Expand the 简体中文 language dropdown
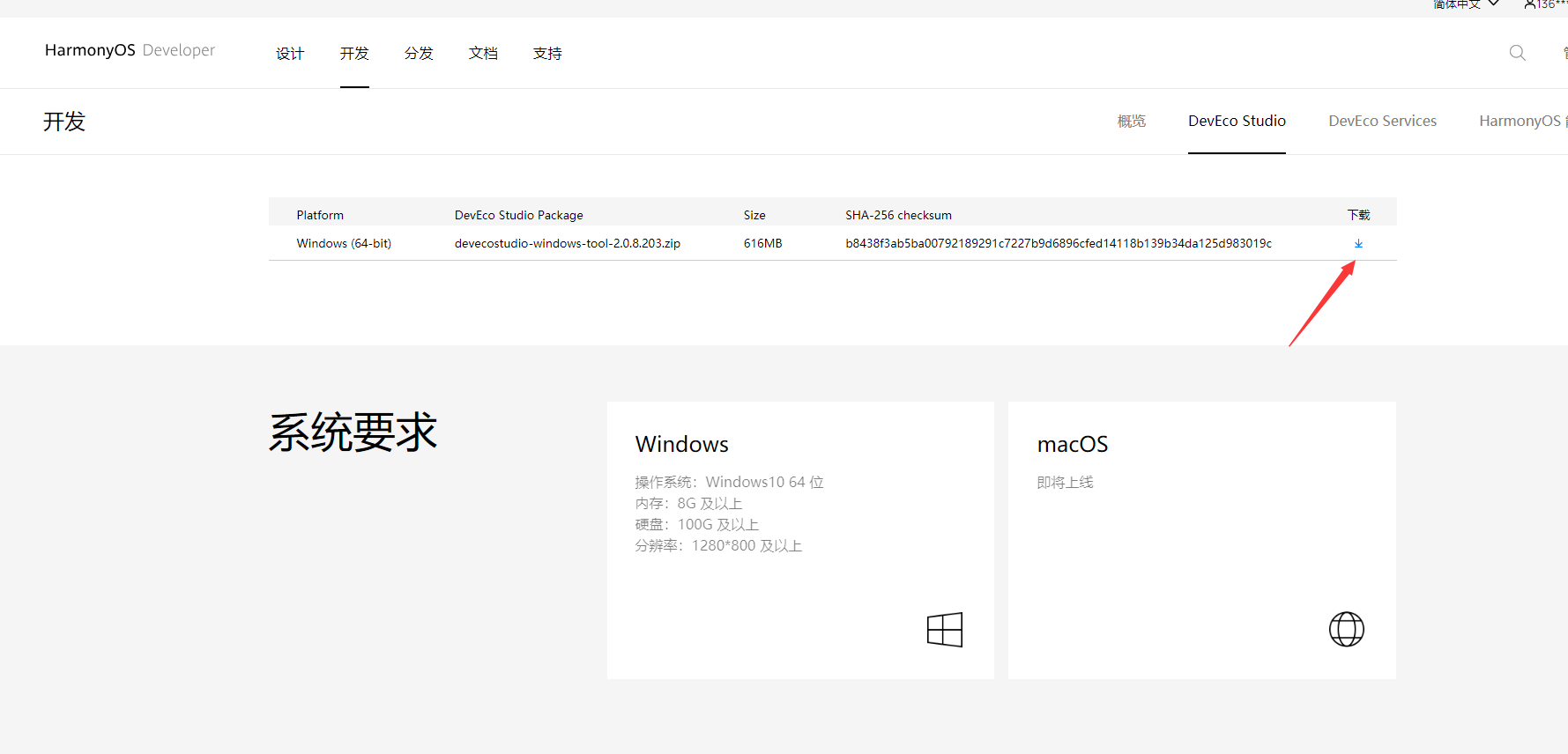Image resolution: width=1568 pixels, height=754 pixels. (1466, 4)
